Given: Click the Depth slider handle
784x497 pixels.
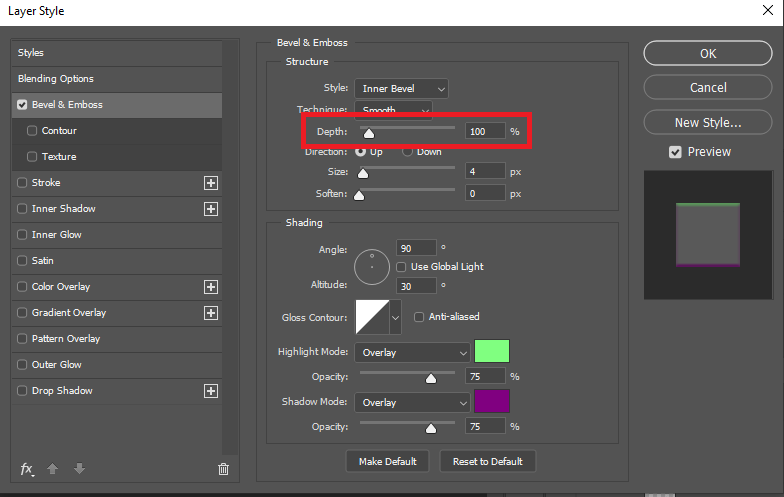Looking at the screenshot, I should (x=368, y=133).
